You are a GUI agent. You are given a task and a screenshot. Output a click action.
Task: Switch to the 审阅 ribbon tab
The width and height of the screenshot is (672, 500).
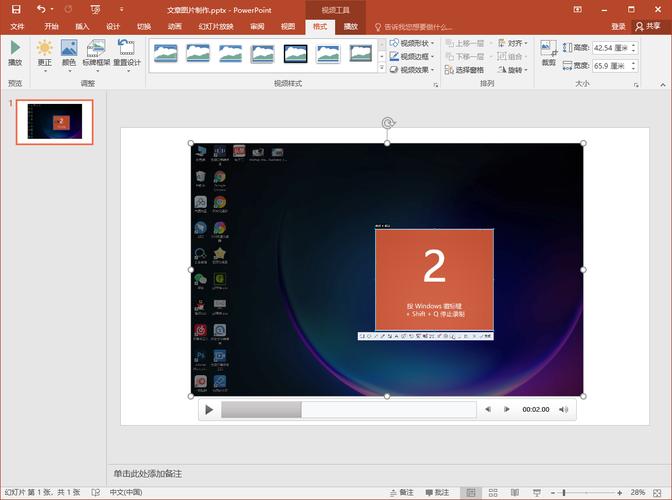coord(257,27)
